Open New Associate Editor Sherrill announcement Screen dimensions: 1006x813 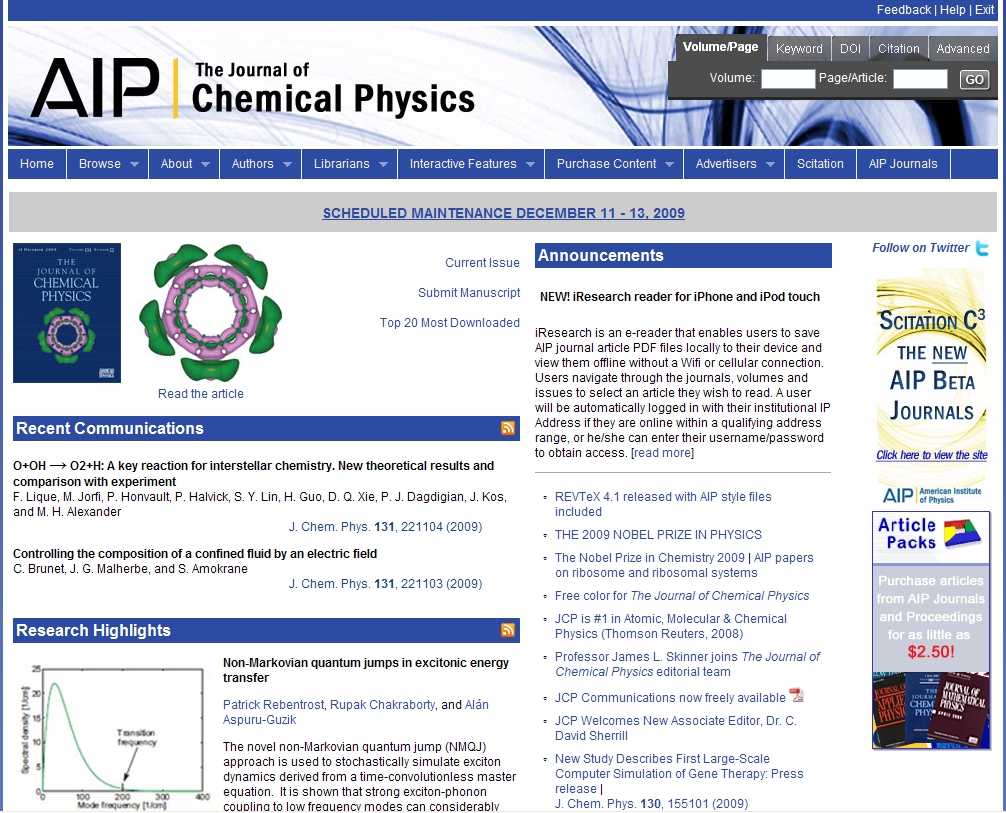pyautogui.click(x=676, y=728)
